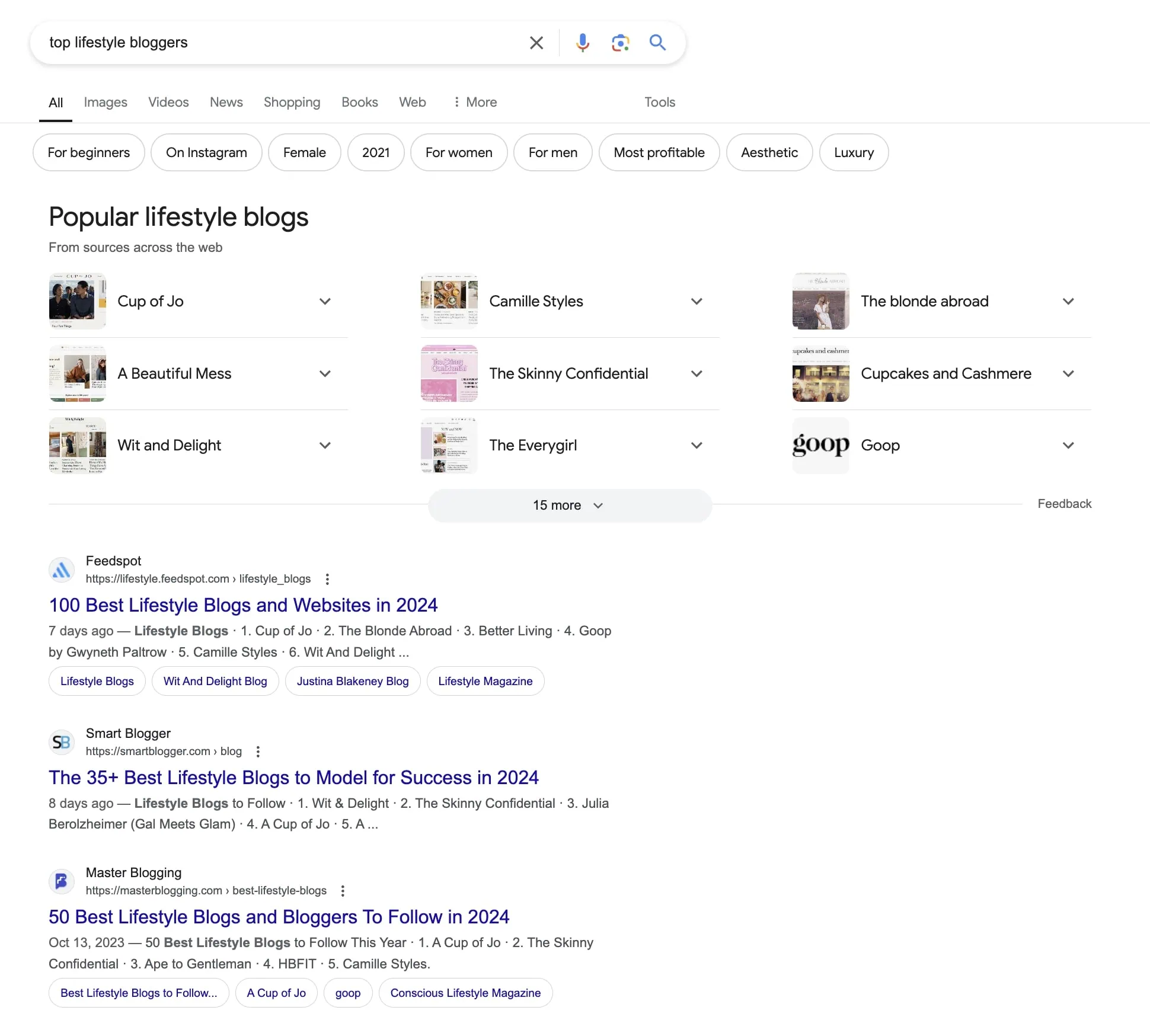Start voice search with microphone icon
The width and height of the screenshot is (1150, 1036).
(x=583, y=43)
